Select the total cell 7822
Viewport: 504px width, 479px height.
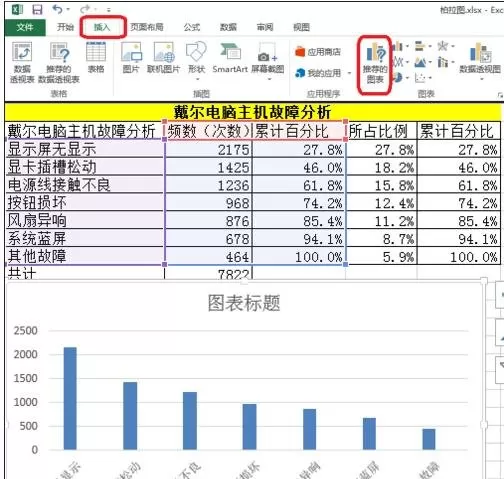coord(209,273)
